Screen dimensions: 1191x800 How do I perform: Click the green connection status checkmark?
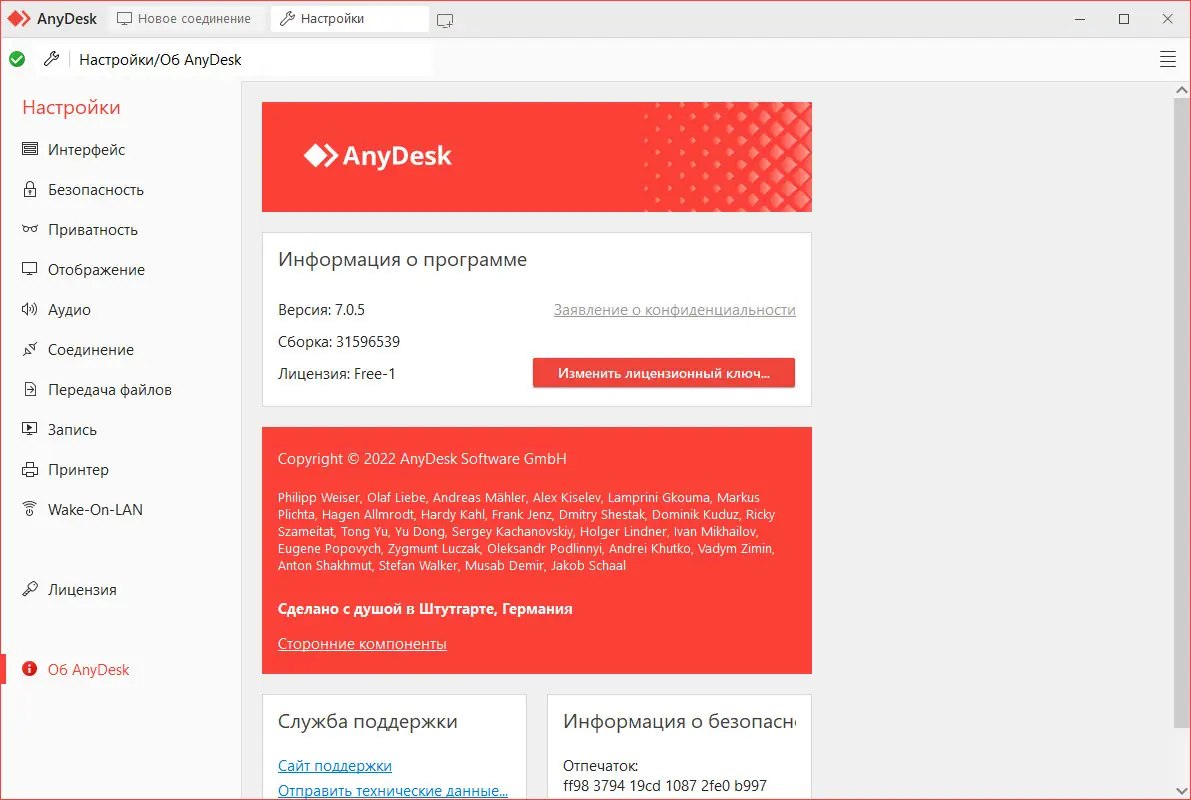coord(17,59)
